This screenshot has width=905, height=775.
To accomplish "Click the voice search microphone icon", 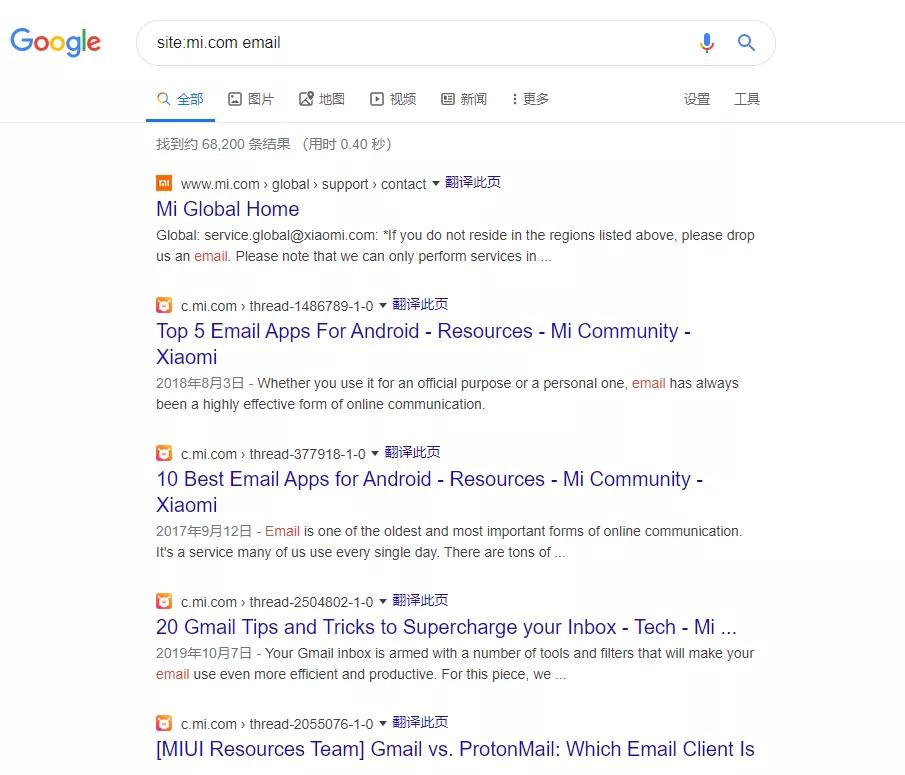I will point(706,43).
